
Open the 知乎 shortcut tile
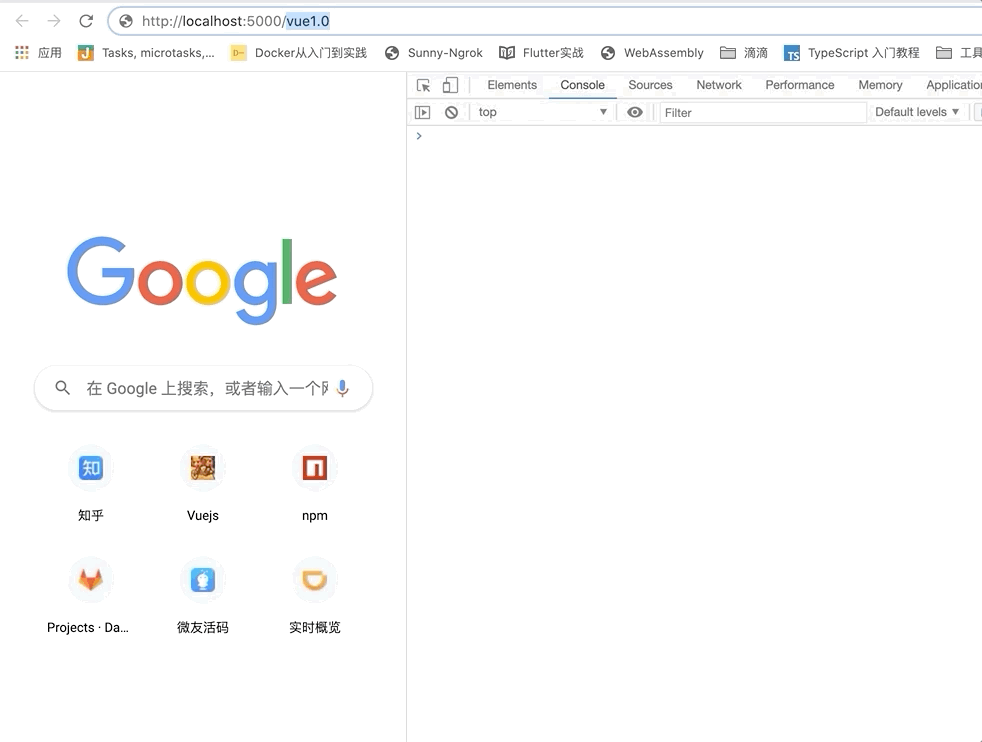(x=91, y=483)
